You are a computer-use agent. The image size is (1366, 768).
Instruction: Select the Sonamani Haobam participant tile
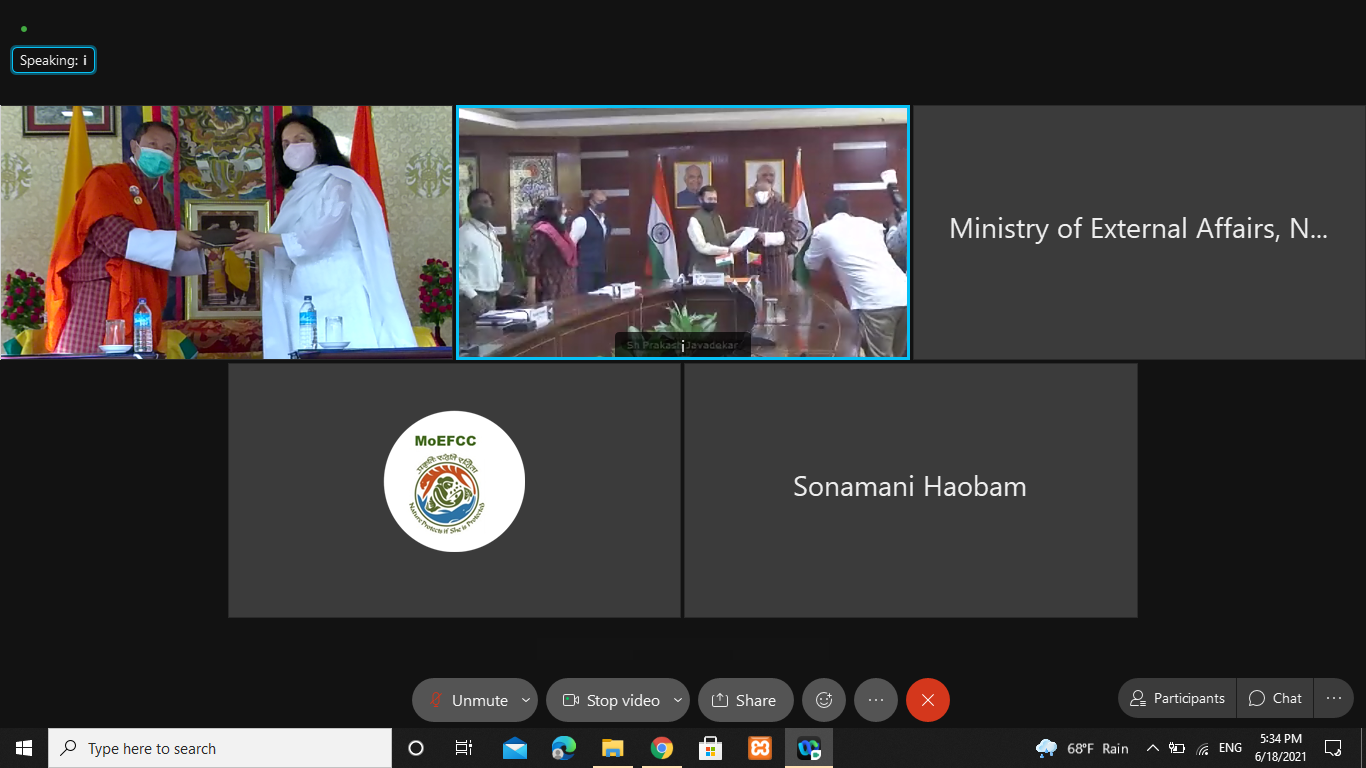(910, 489)
